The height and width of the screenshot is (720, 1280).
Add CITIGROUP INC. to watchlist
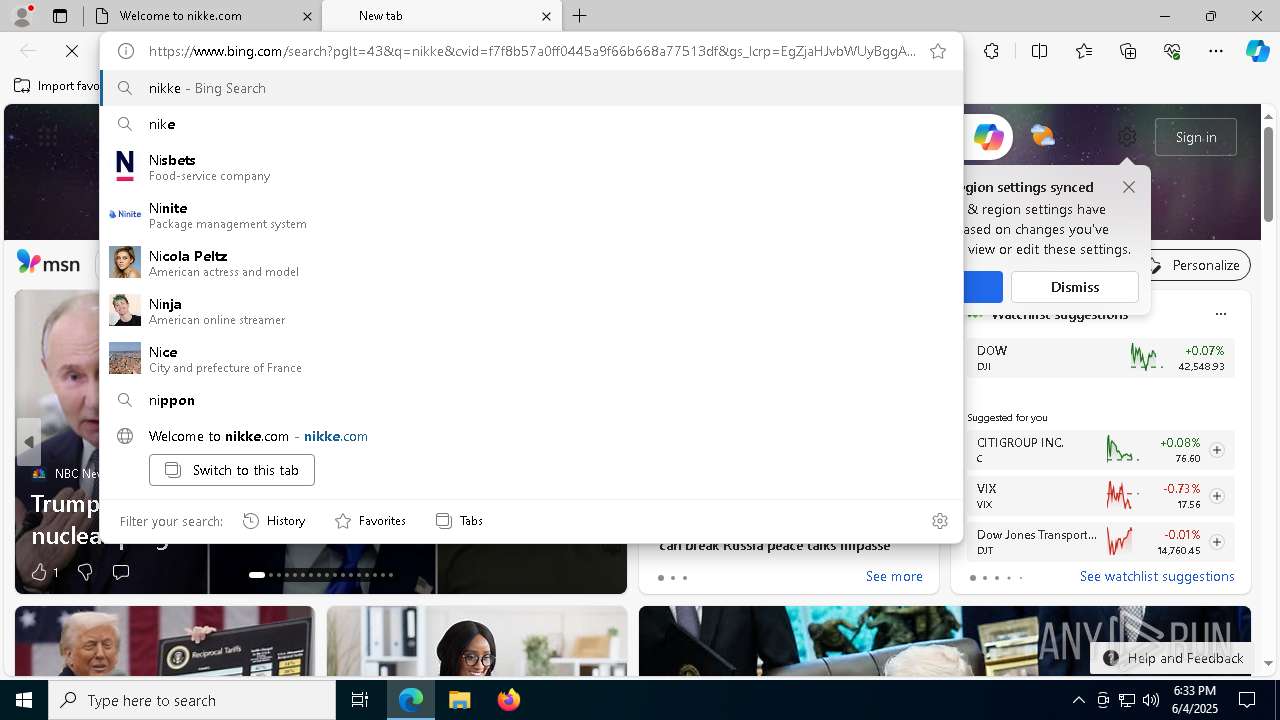(x=1216, y=450)
